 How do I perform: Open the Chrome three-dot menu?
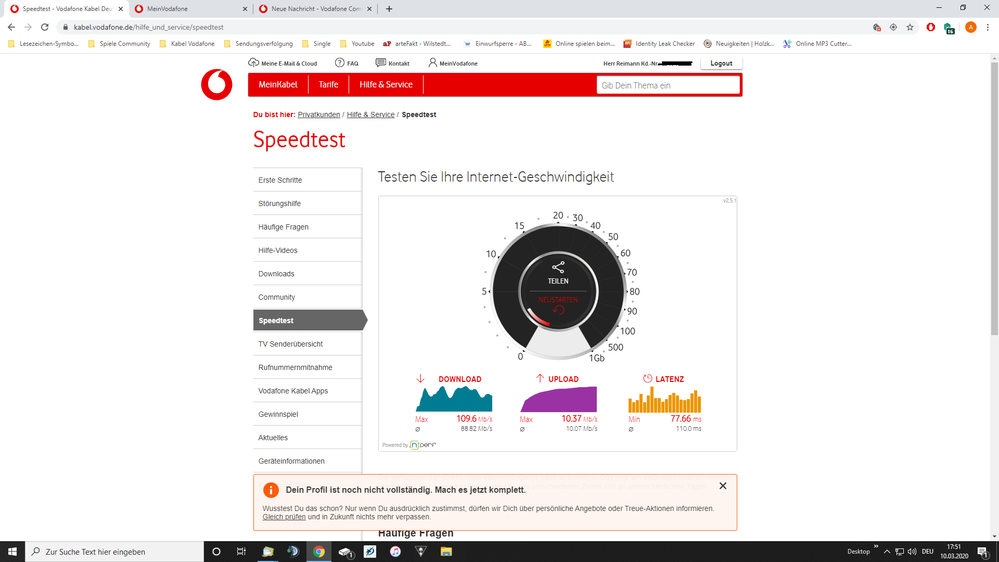(988, 27)
